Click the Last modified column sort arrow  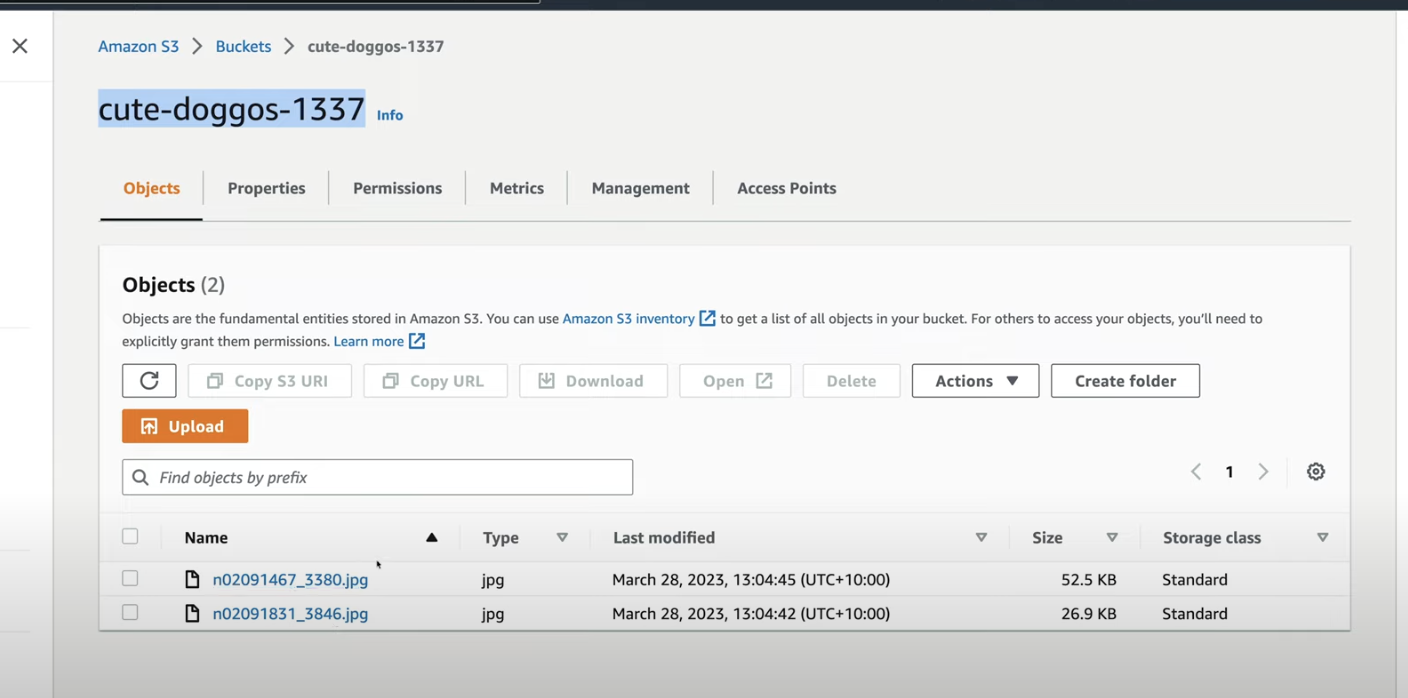(981, 537)
